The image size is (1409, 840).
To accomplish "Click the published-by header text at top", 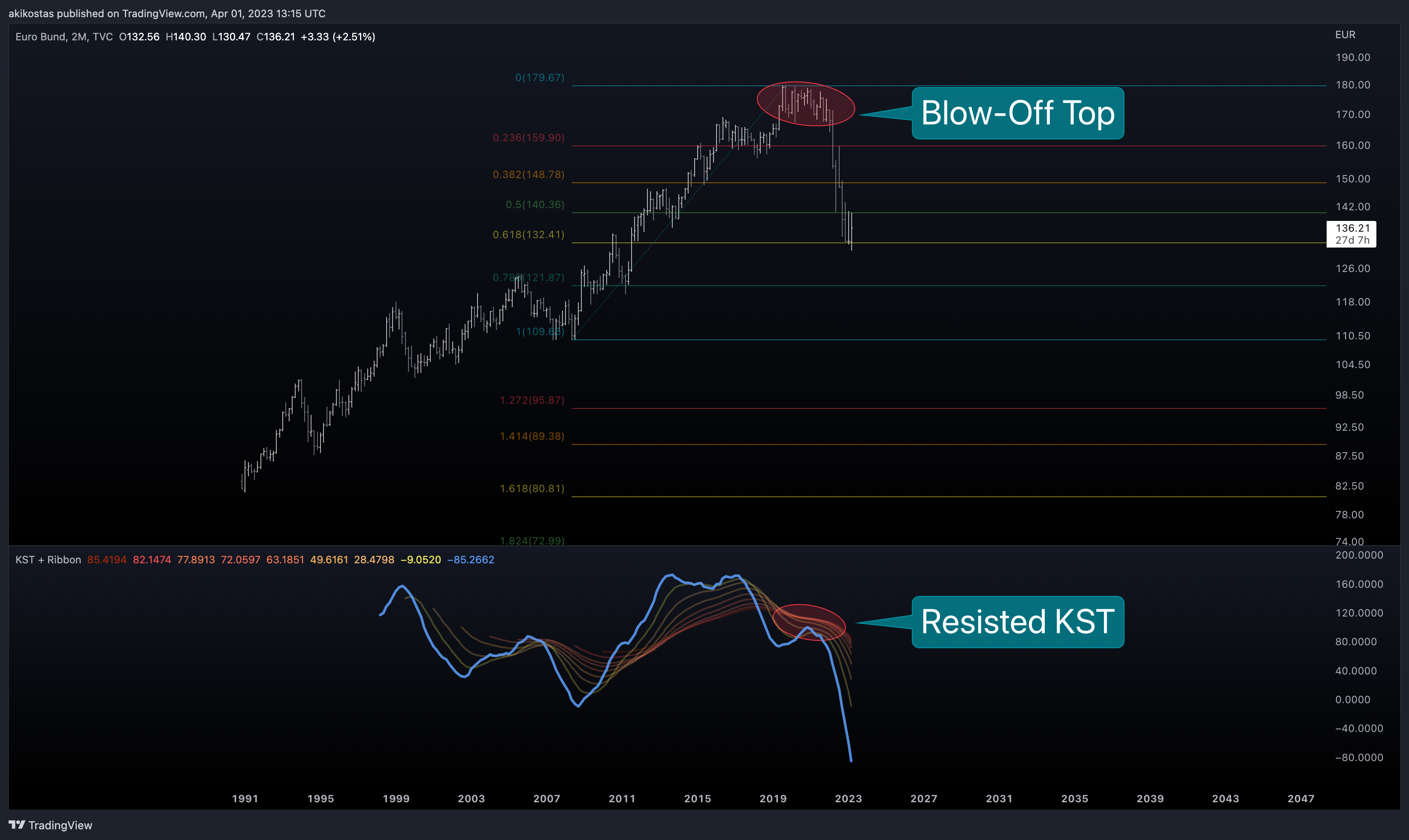I will (167, 13).
